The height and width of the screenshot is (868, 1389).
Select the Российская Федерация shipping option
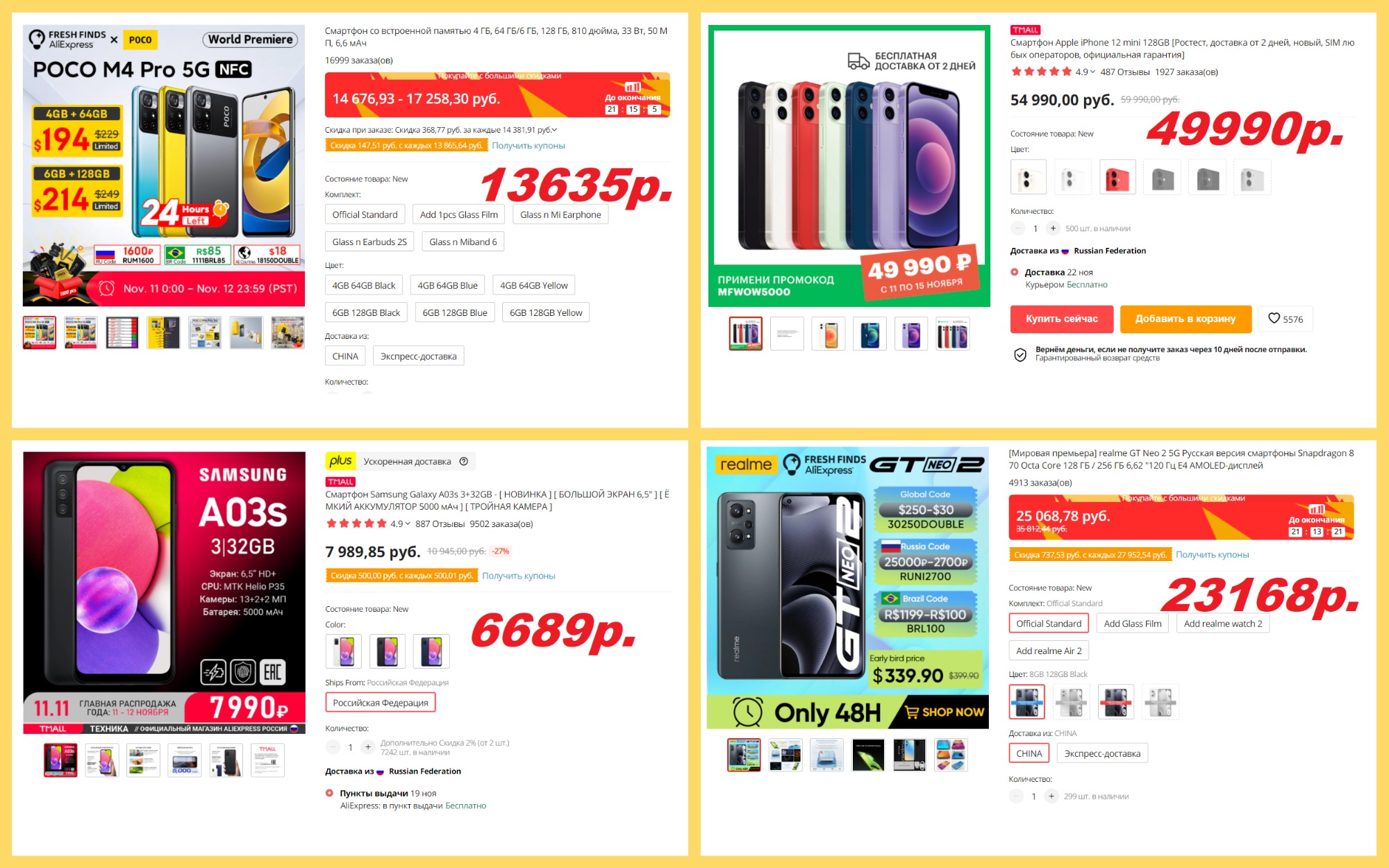(x=381, y=703)
